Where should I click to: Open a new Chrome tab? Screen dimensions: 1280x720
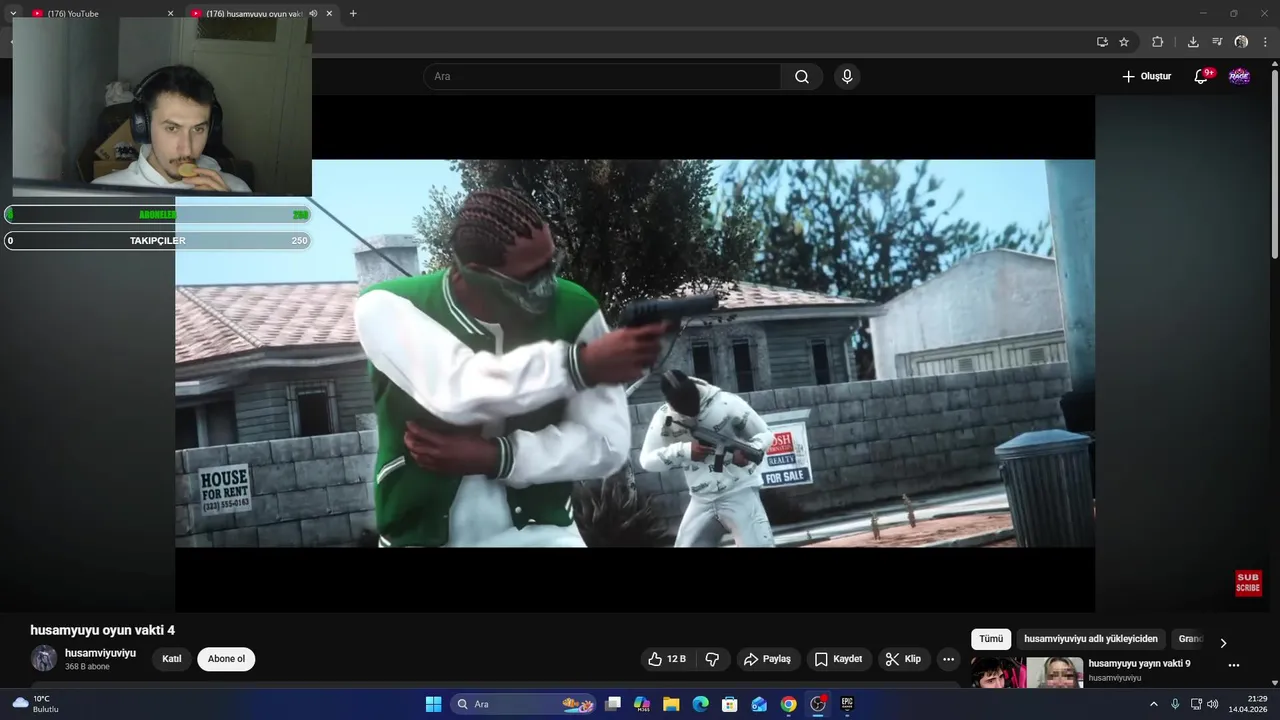[x=353, y=14]
